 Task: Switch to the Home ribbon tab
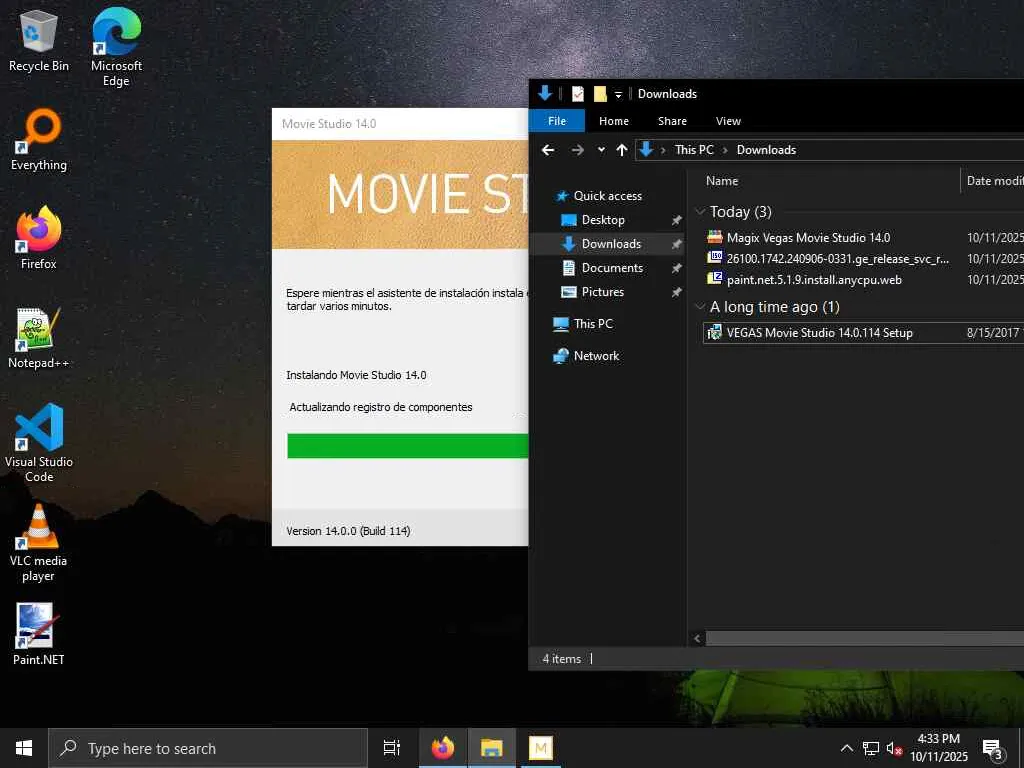614,121
